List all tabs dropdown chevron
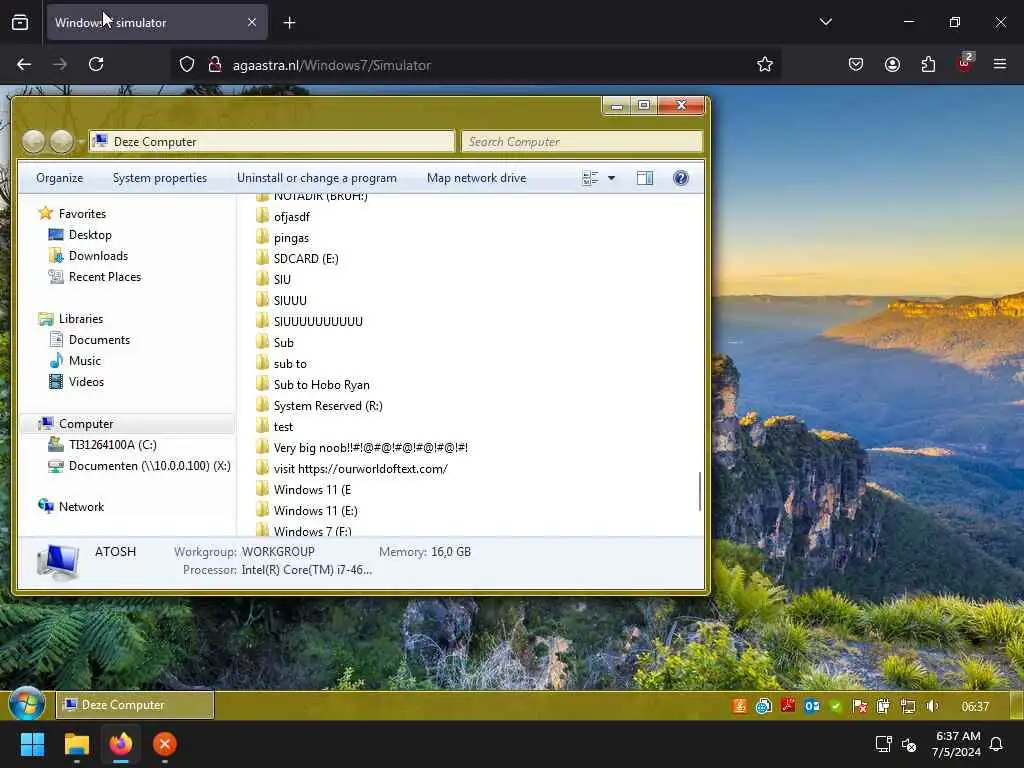Image resolution: width=1024 pixels, height=768 pixels. tap(825, 22)
